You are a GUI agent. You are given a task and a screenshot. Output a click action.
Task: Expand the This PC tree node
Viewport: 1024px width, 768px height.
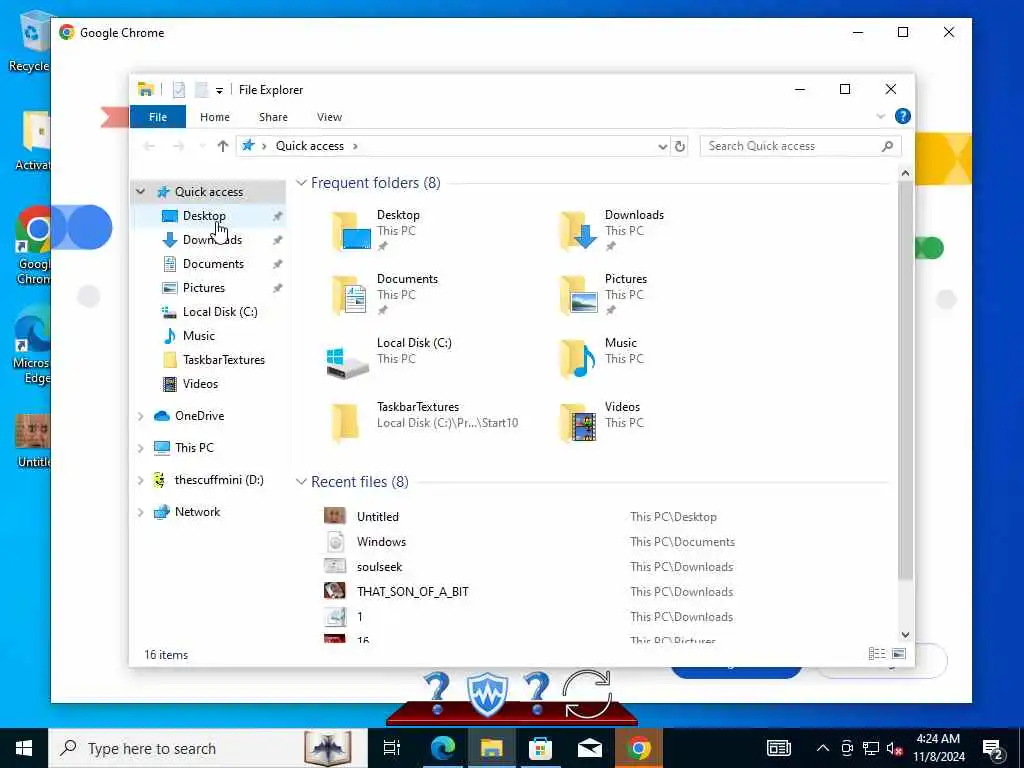140,448
